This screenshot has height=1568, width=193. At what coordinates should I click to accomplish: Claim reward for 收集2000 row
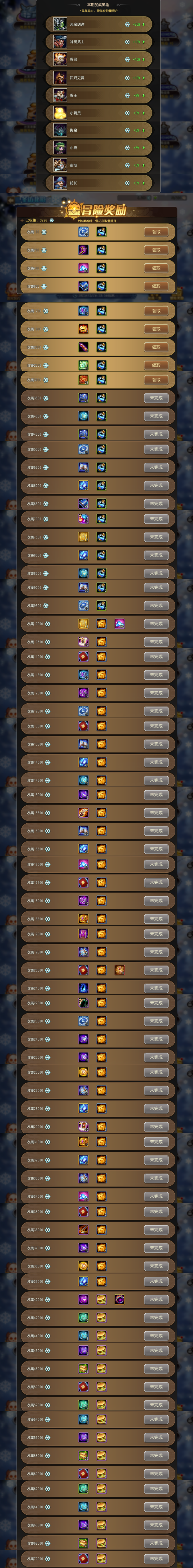click(x=156, y=347)
